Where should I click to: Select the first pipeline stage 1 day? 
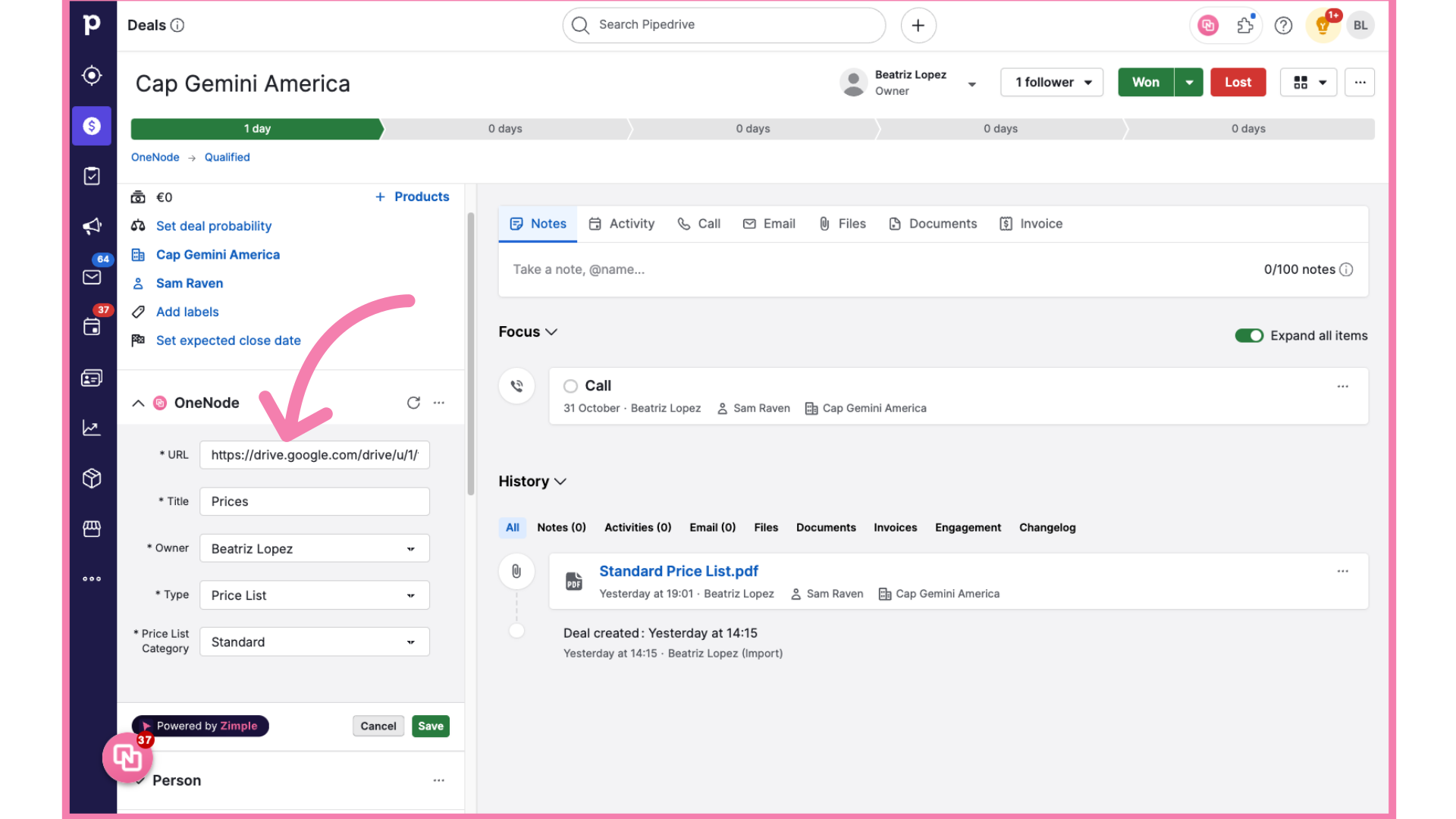(257, 129)
